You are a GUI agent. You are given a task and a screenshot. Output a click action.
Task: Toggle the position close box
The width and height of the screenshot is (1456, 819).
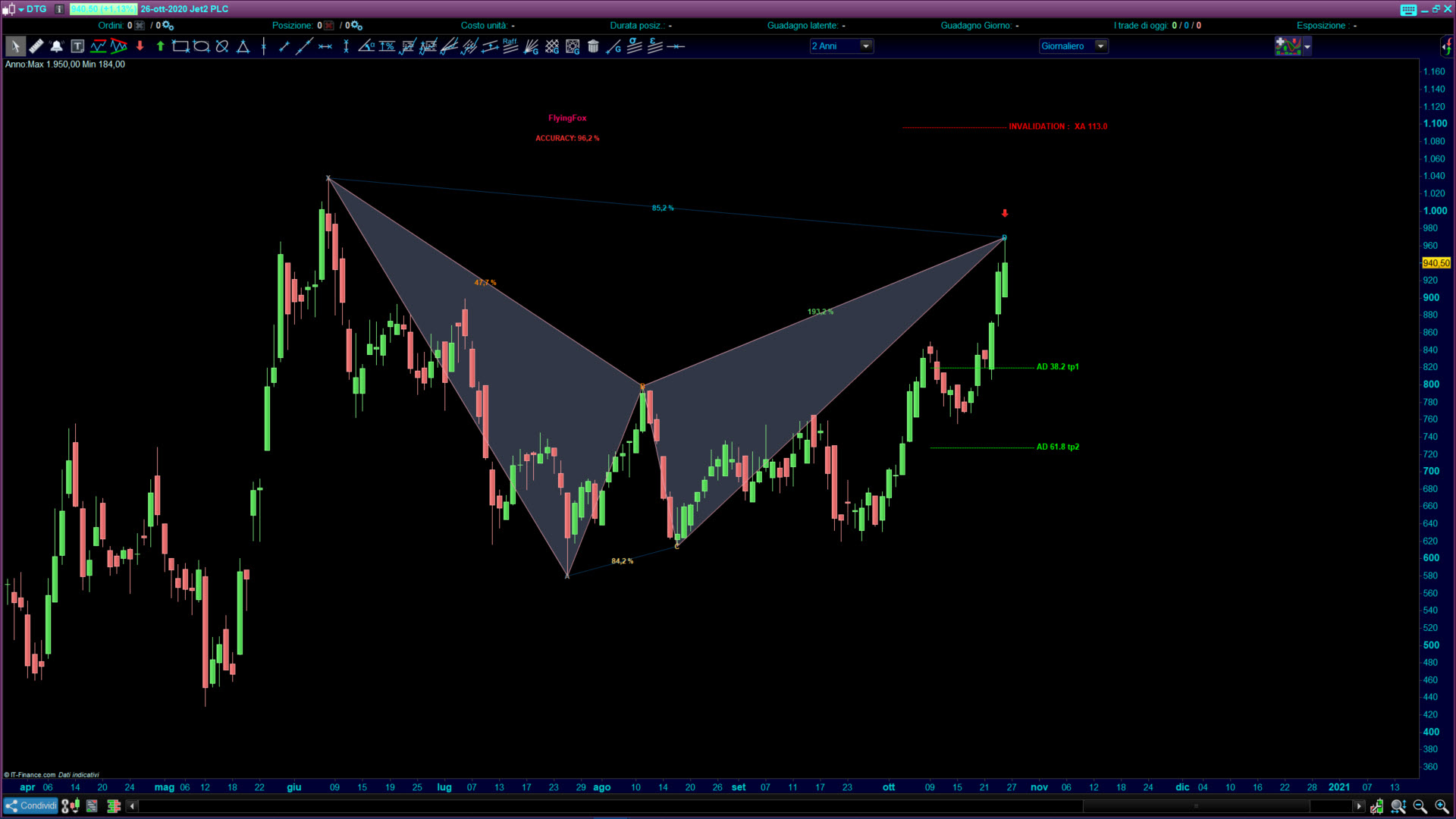tap(329, 26)
